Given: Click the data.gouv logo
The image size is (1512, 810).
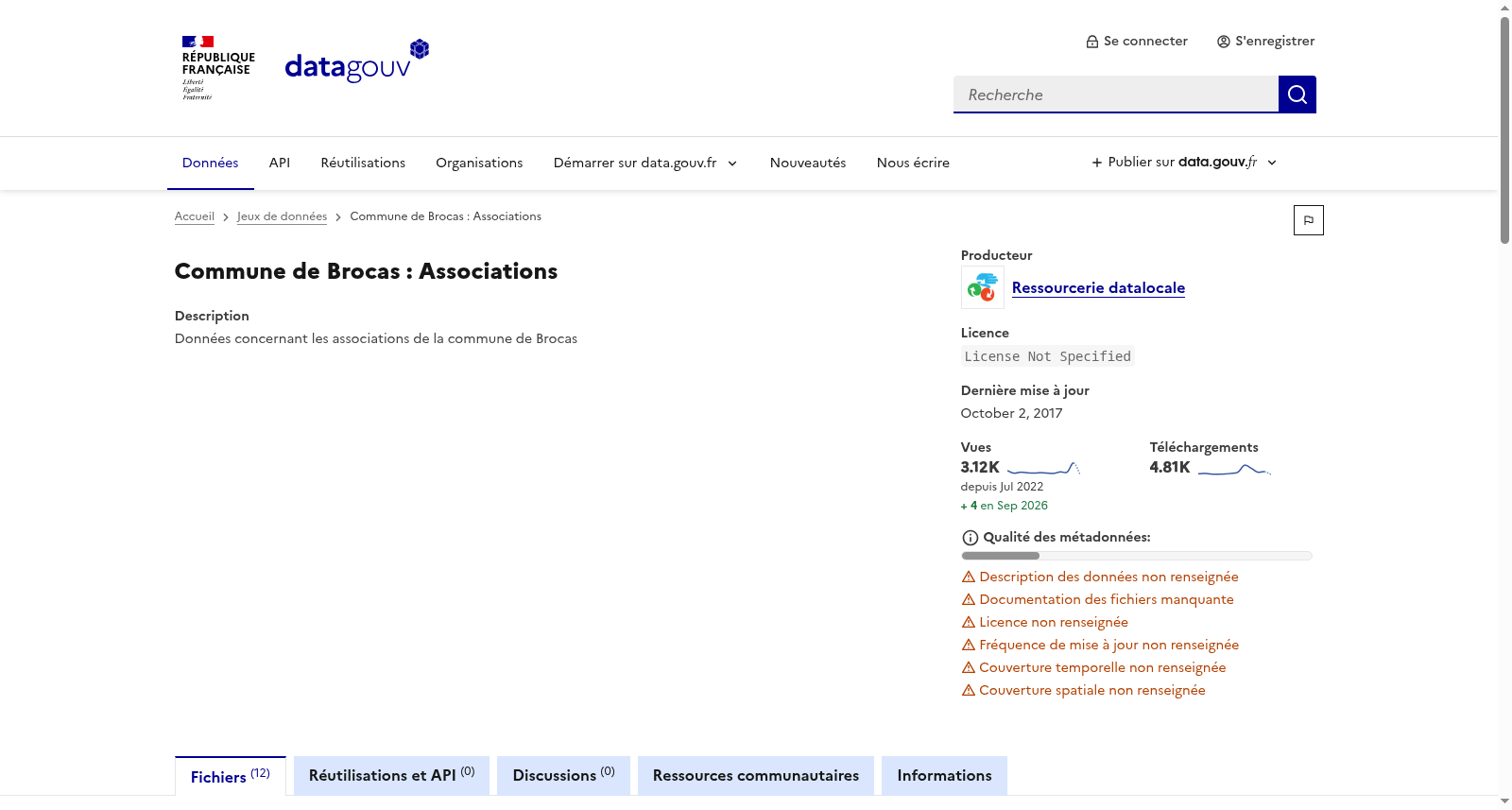Looking at the screenshot, I should point(357,62).
